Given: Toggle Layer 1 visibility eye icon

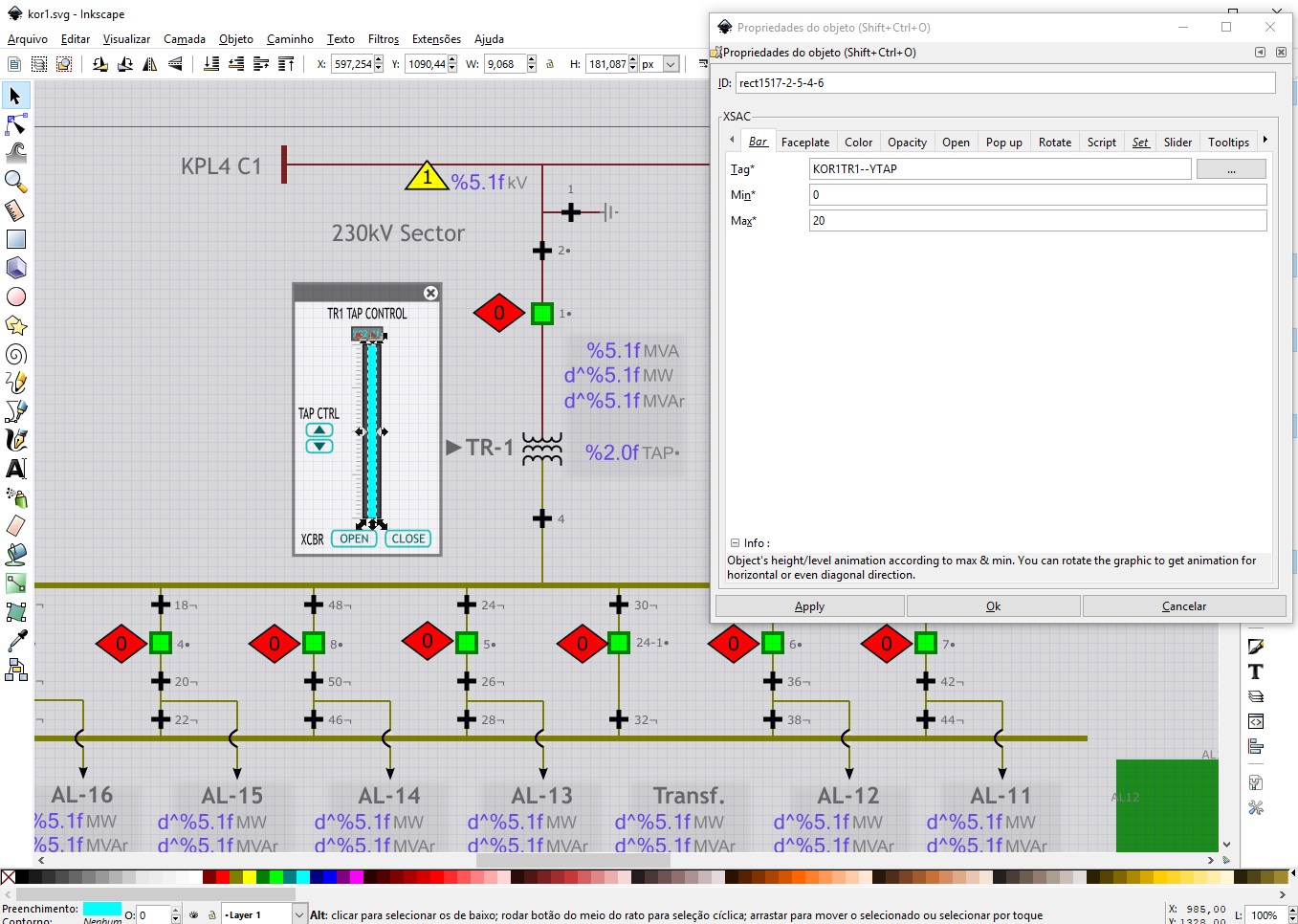Looking at the screenshot, I should pos(194,915).
